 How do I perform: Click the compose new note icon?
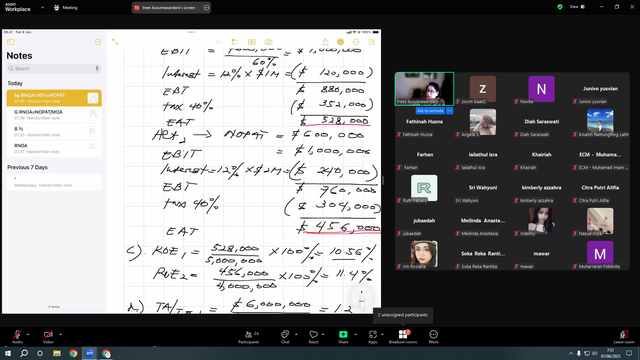click(372, 42)
